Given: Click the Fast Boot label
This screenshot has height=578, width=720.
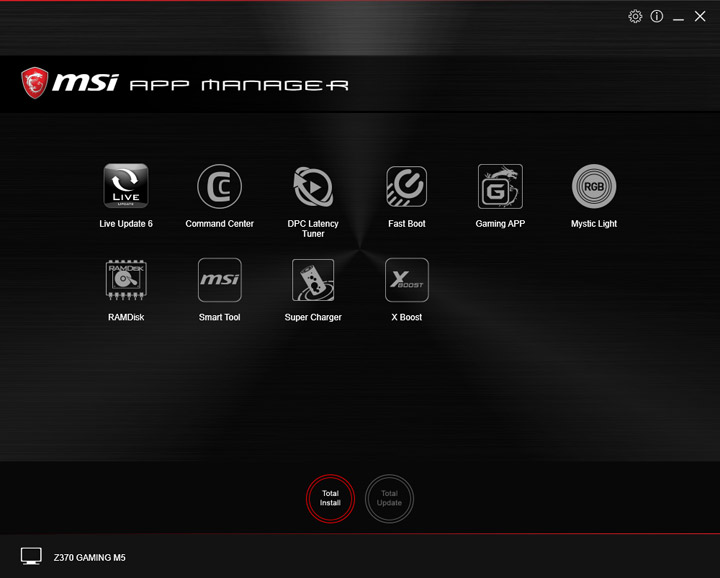Looking at the screenshot, I should [x=407, y=224].
